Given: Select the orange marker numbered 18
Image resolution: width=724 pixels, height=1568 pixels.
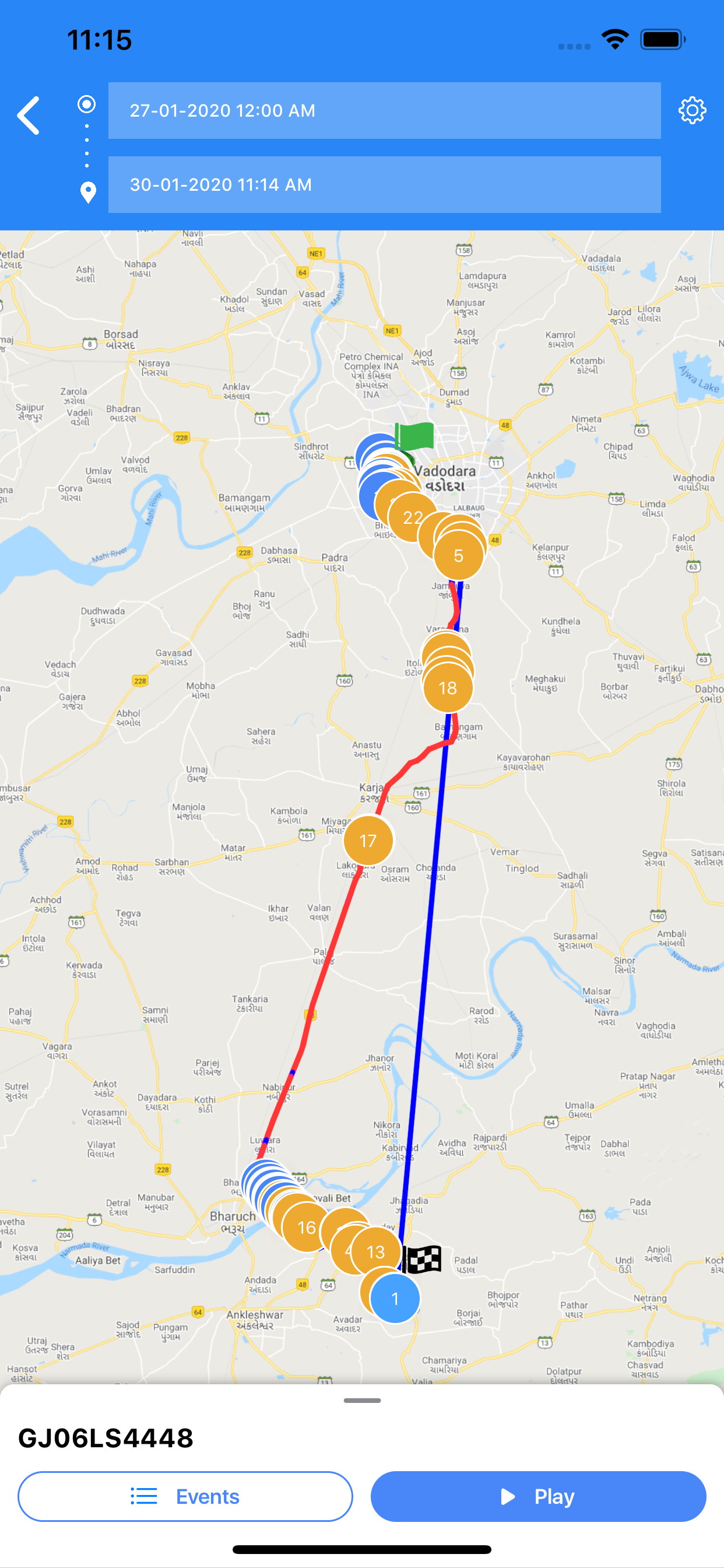Looking at the screenshot, I should coord(448,688).
